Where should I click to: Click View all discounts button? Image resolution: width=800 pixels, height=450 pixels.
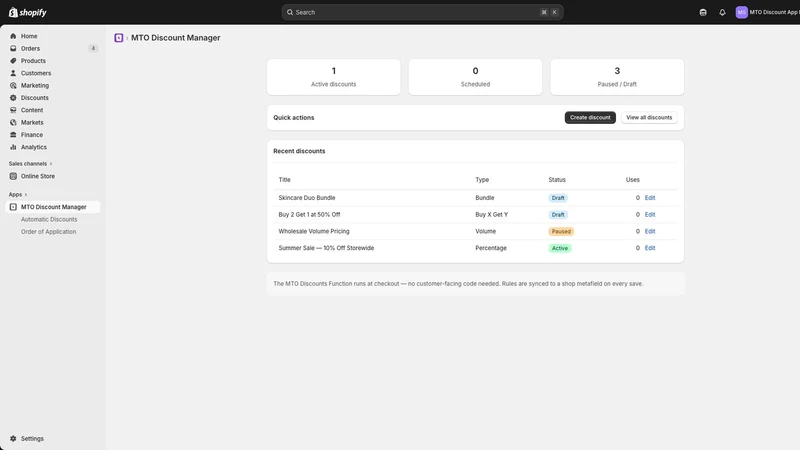pyautogui.click(x=649, y=117)
